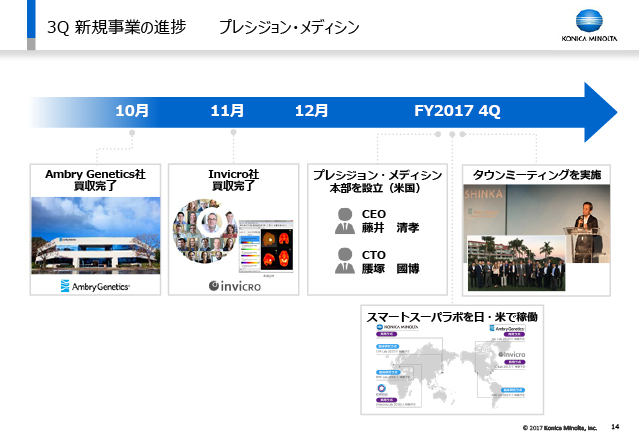Click the invicro logo under the team photo
The image size is (640, 443).
[235, 286]
